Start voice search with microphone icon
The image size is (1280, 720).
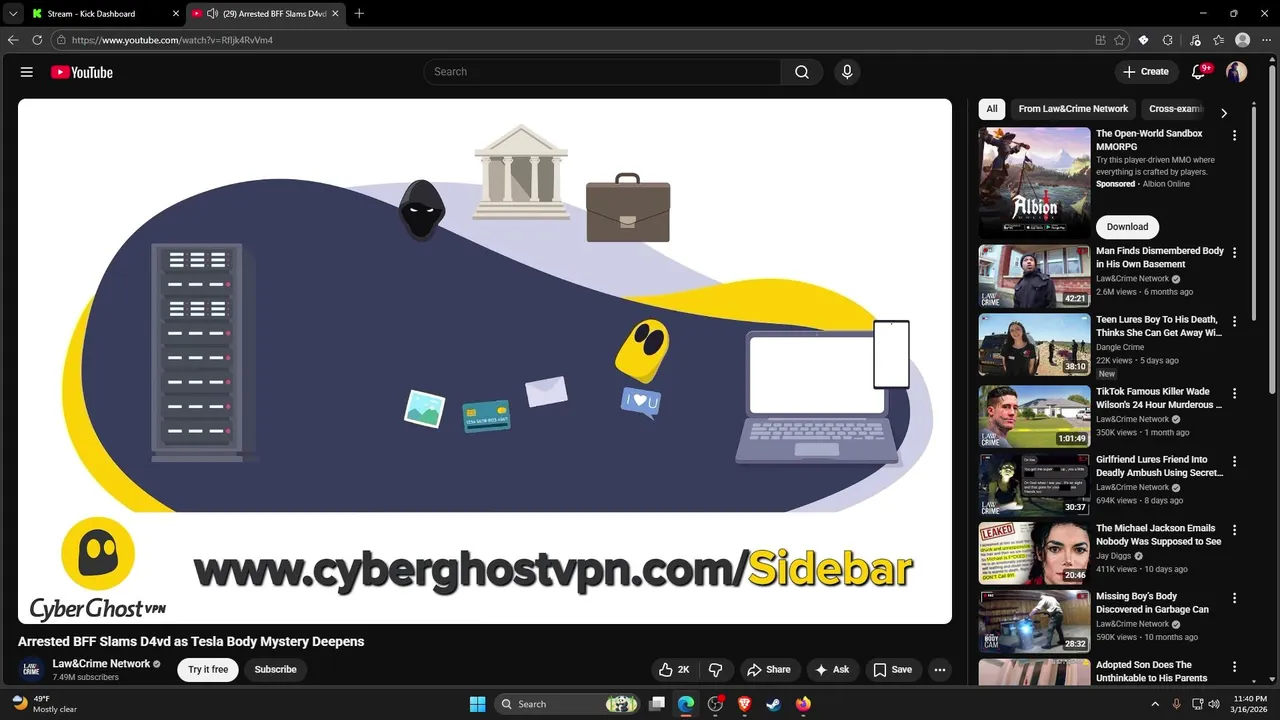847,72
